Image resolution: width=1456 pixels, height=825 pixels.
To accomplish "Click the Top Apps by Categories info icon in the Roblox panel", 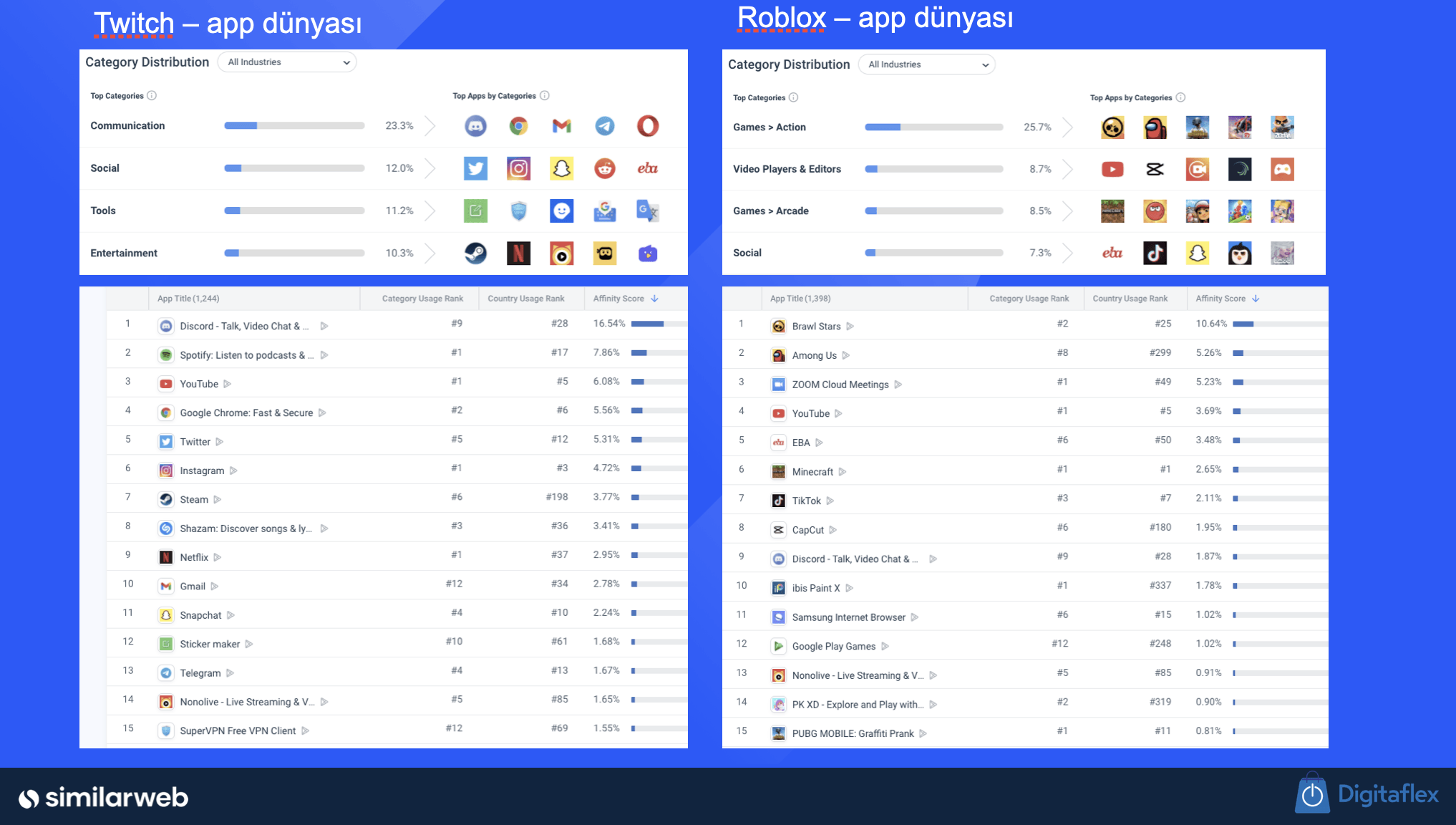I will (1180, 97).
